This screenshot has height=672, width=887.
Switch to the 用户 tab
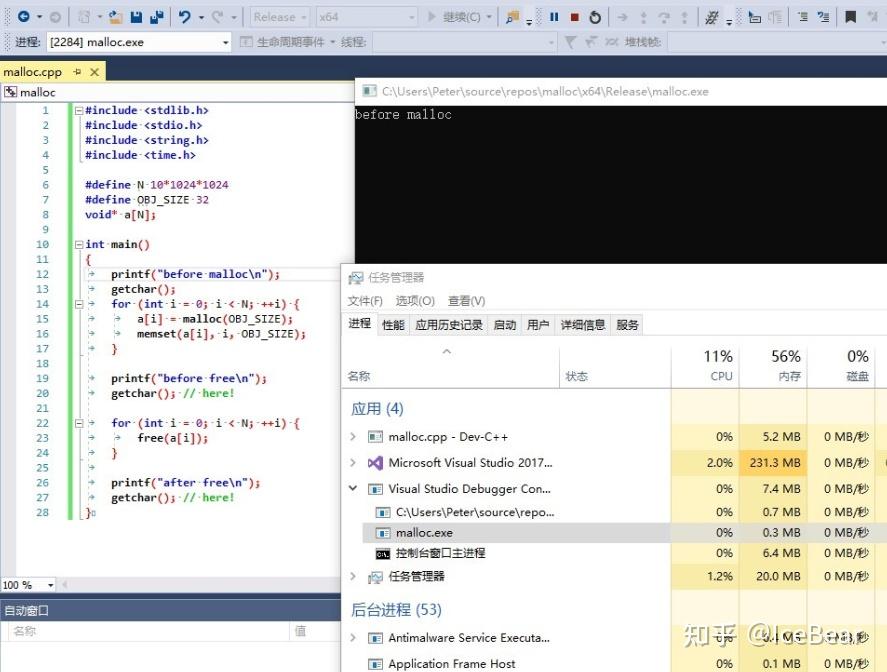(x=538, y=325)
